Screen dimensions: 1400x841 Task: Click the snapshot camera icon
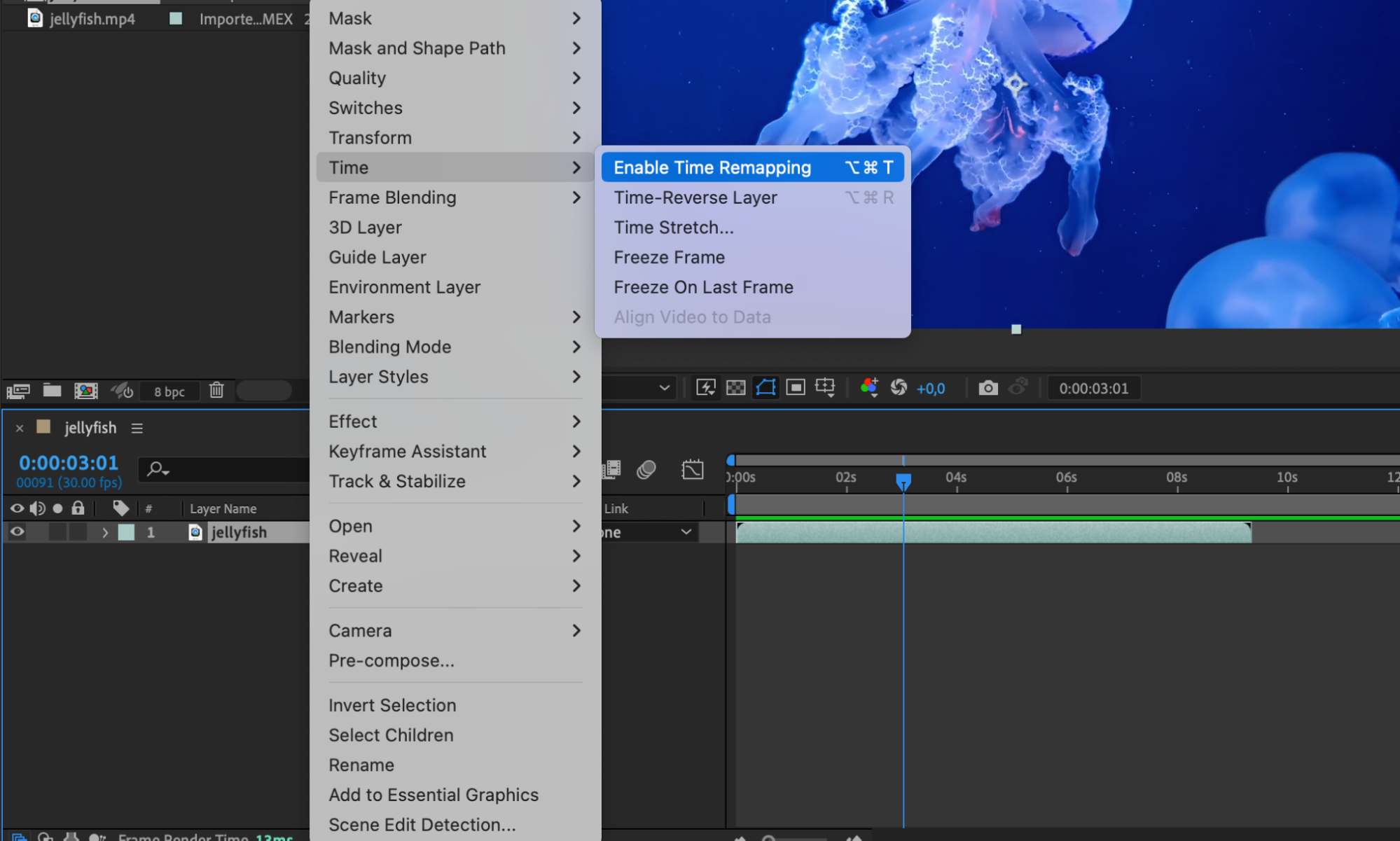(x=987, y=388)
